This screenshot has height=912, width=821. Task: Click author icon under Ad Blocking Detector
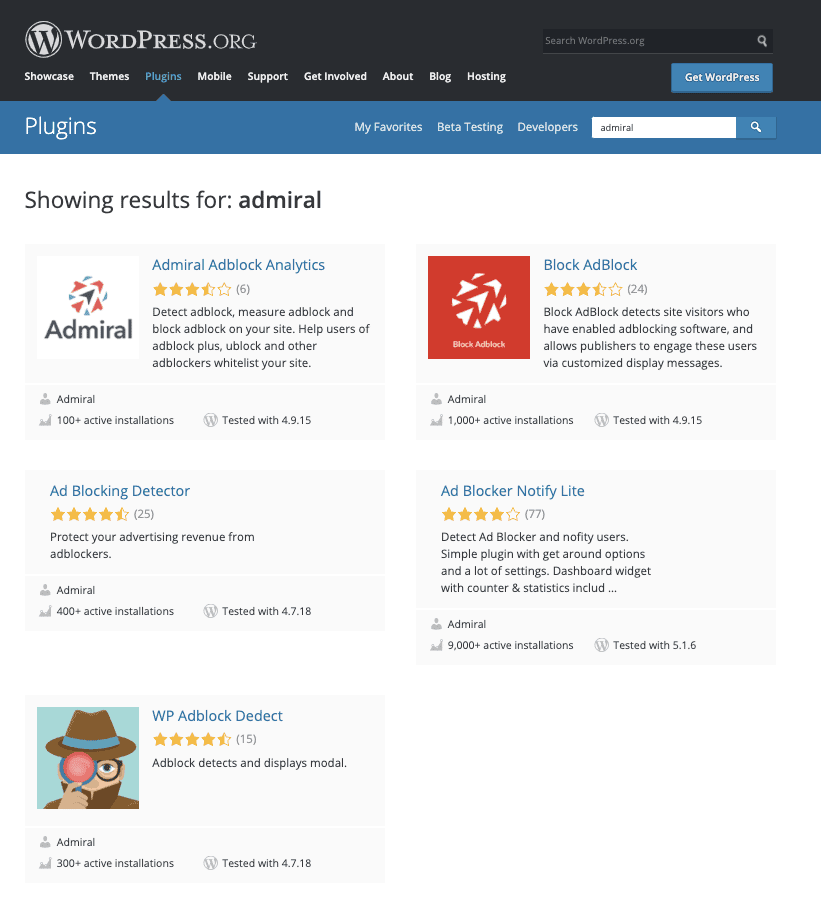pos(45,590)
